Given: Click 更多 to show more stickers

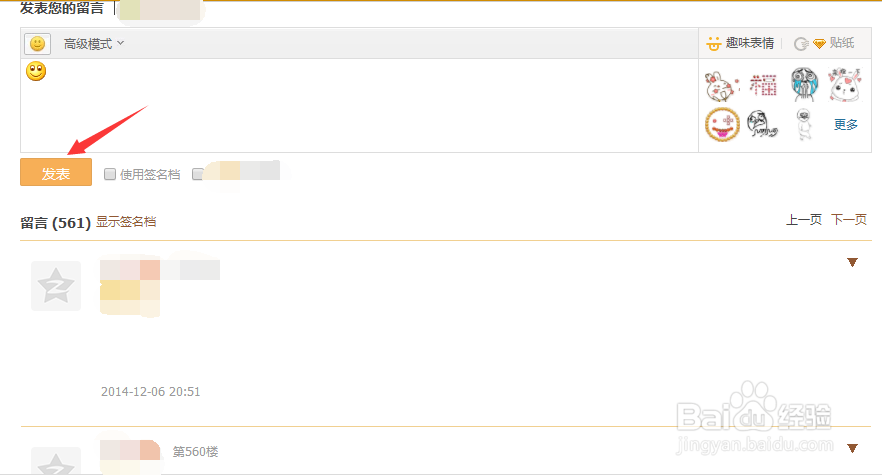Looking at the screenshot, I should pos(846,125).
